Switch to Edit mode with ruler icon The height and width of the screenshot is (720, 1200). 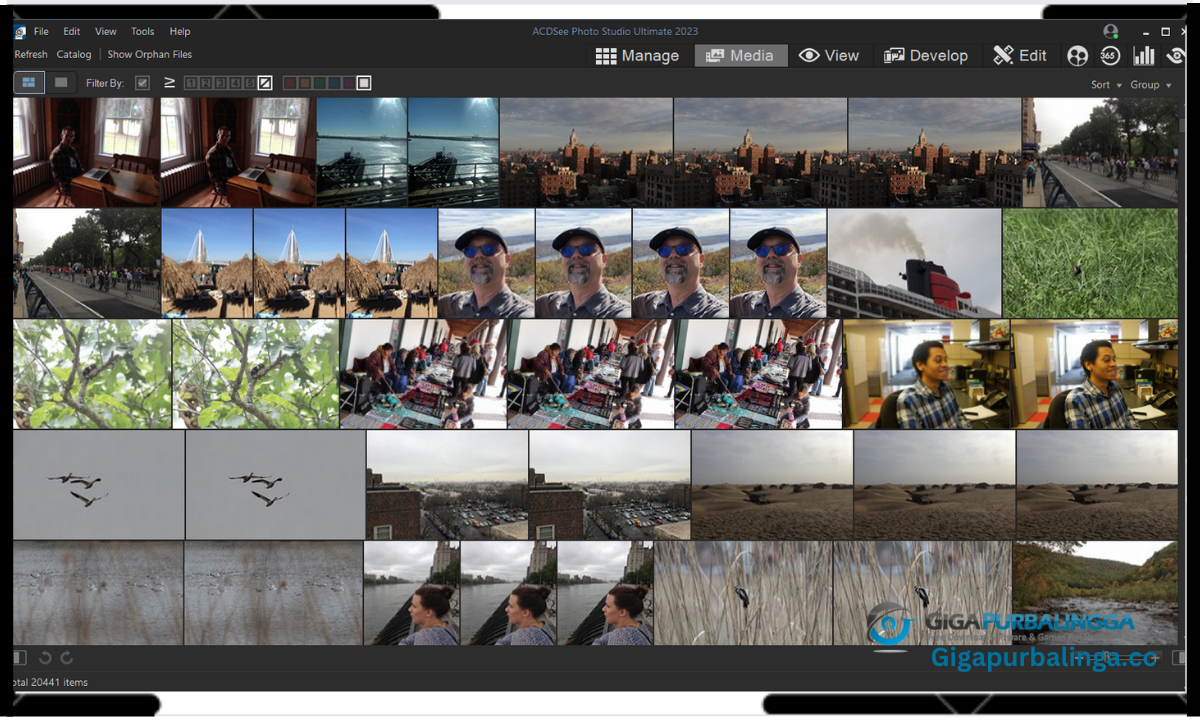[1019, 56]
